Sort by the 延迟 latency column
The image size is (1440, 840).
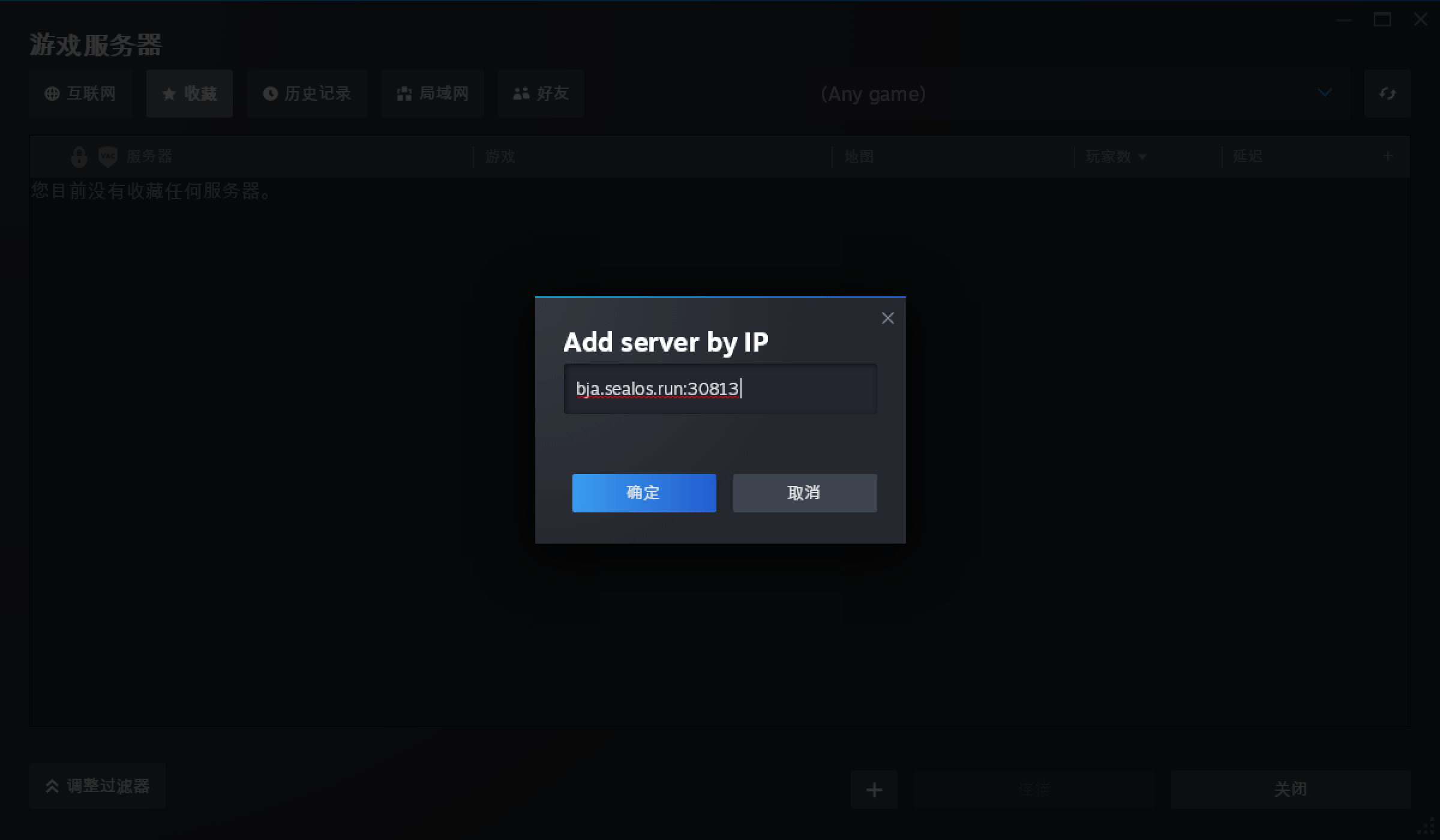click(1248, 157)
